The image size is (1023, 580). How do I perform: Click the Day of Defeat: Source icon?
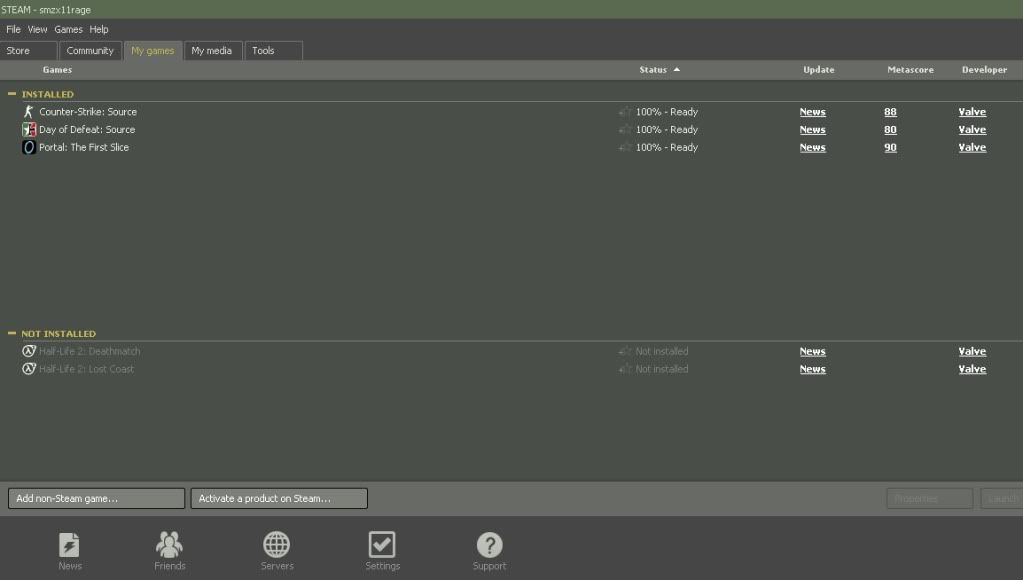point(29,130)
